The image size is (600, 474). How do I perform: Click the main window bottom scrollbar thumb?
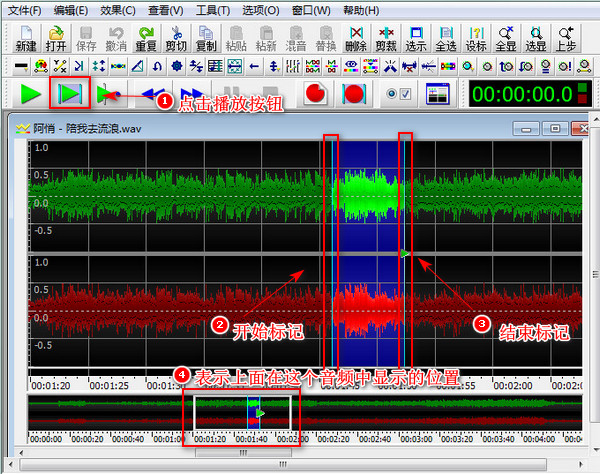pos(283,464)
